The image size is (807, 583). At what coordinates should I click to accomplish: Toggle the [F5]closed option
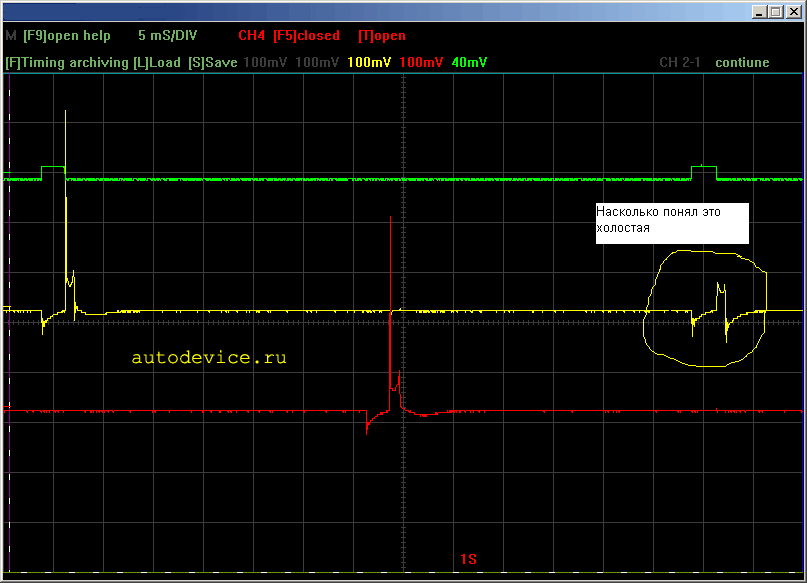point(306,36)
